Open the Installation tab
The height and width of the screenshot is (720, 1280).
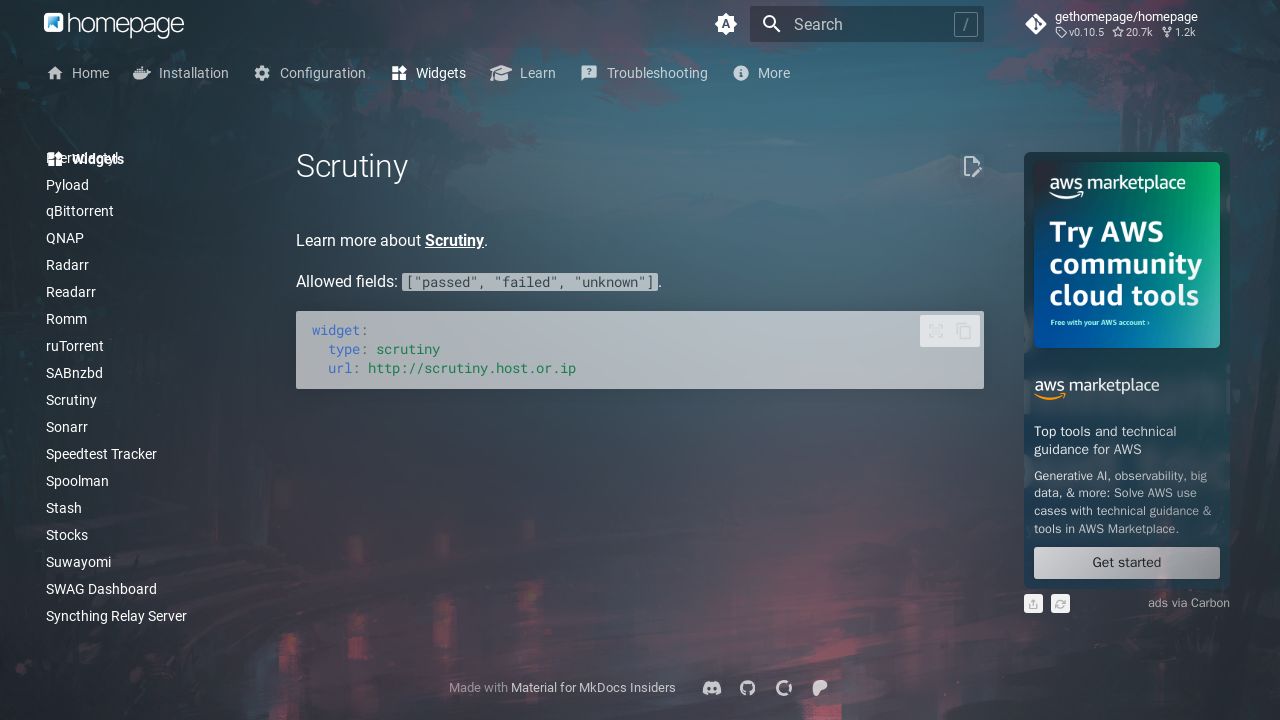(181, 73)
